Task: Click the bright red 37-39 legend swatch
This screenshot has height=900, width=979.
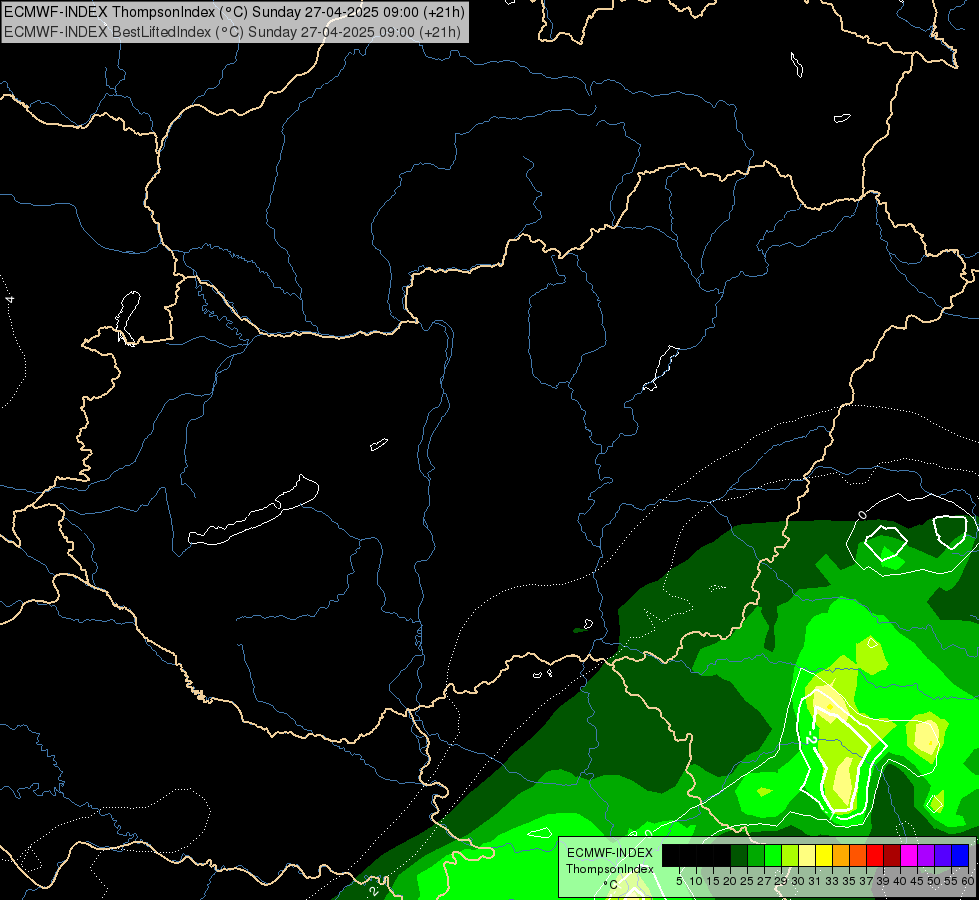Action: 875,855
